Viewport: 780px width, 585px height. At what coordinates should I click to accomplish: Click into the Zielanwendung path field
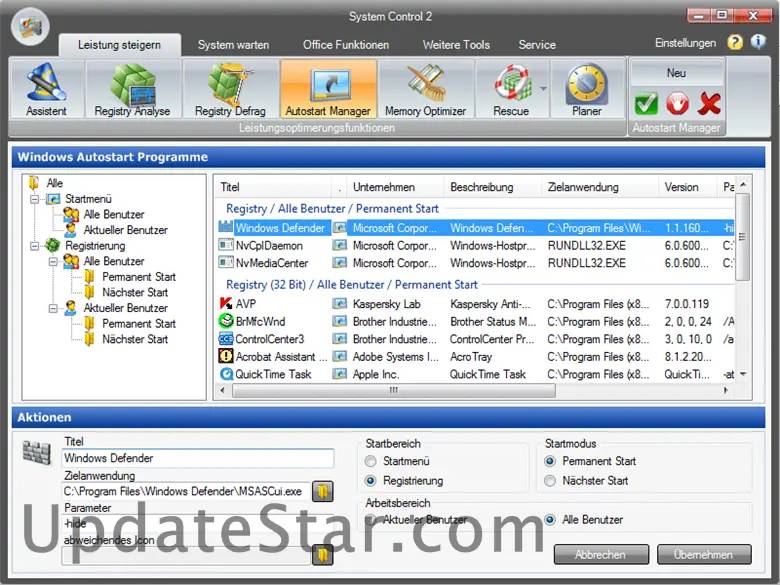pyautogui.click(x=186, y=491)
